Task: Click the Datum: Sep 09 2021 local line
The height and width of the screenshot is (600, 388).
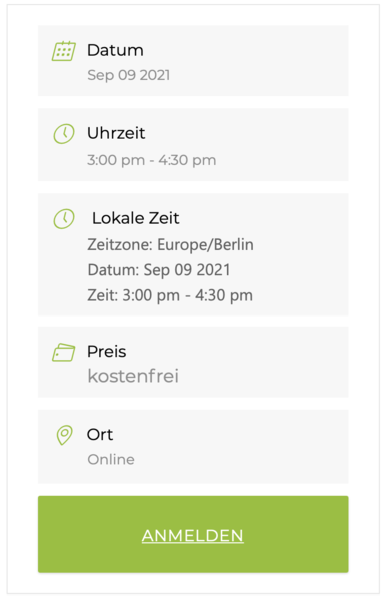Action: pyautogui.click(x=159, y=270)
